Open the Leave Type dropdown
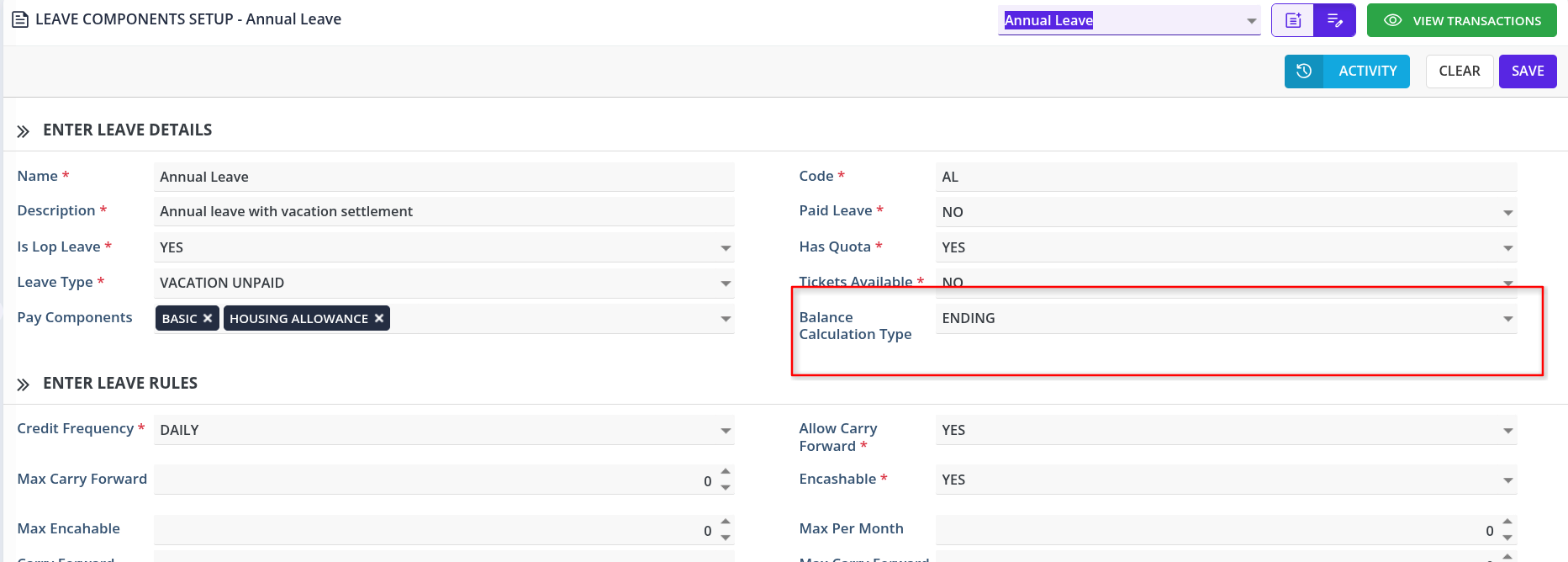This screenshot has height=562, width=1568. (x=444, y=283)
